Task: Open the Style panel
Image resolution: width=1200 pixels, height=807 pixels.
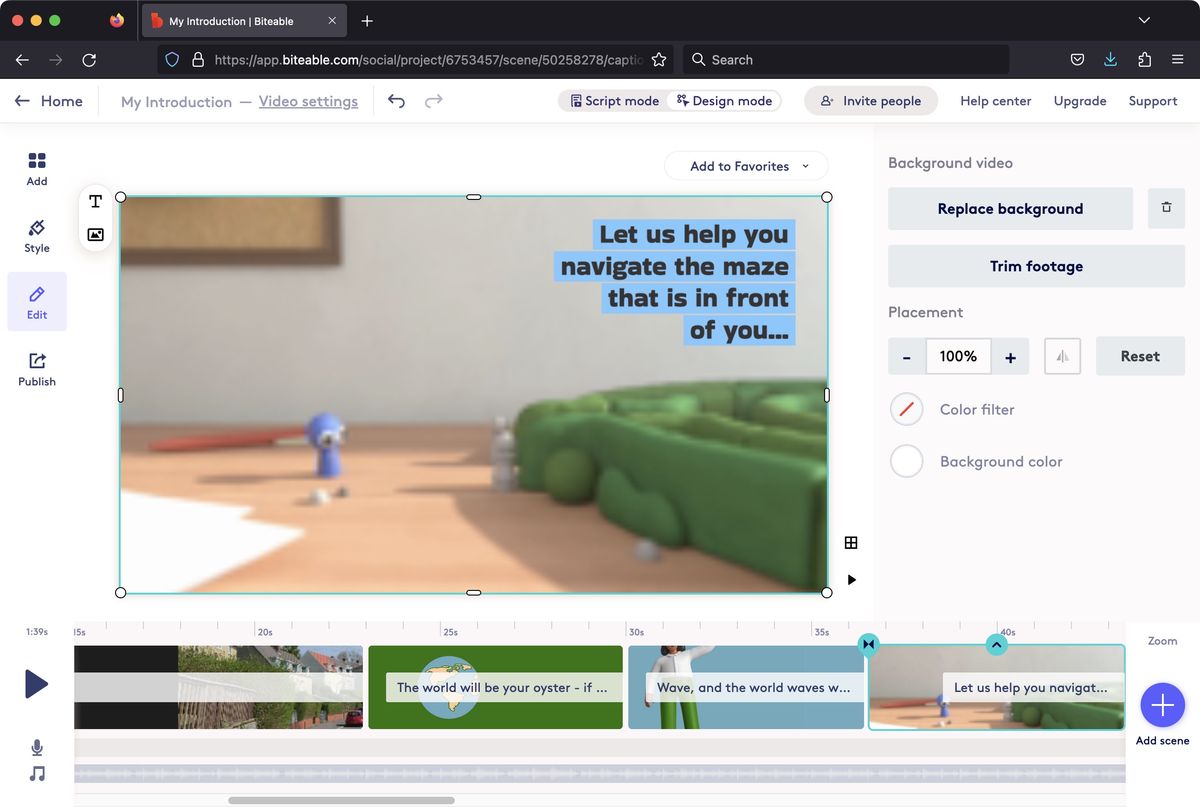Action: (x=36, y=234)
